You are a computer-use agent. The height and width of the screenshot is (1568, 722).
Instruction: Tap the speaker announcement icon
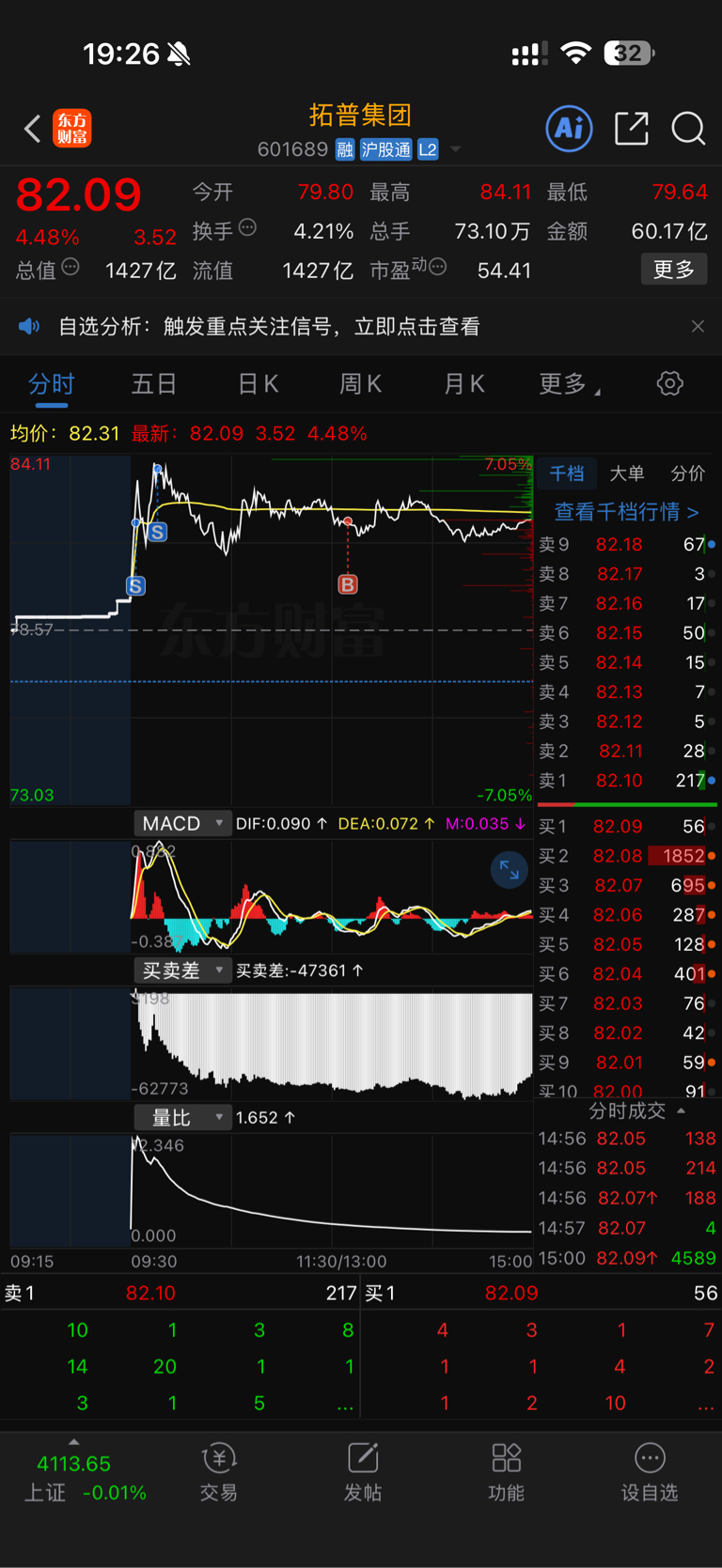click(x=29, y=326)
